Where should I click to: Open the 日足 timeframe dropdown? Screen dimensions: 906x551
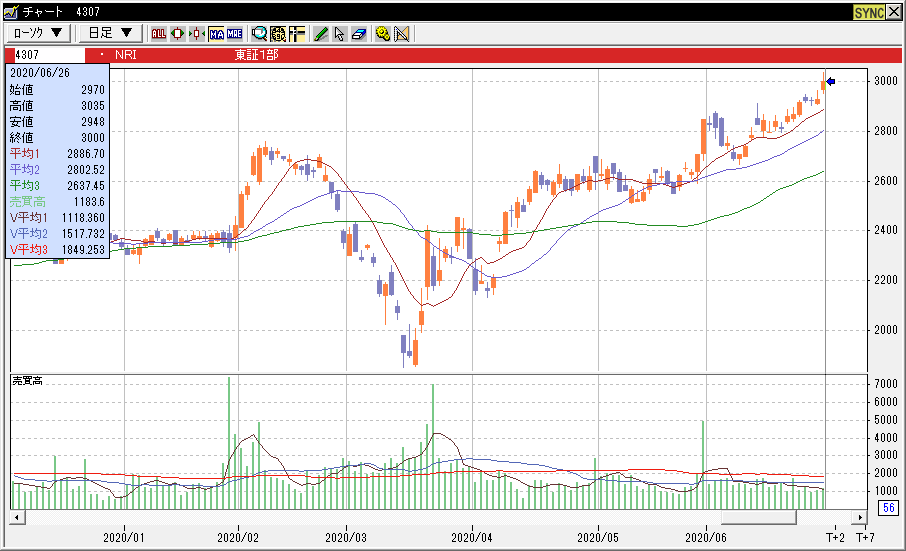point(109,33)
